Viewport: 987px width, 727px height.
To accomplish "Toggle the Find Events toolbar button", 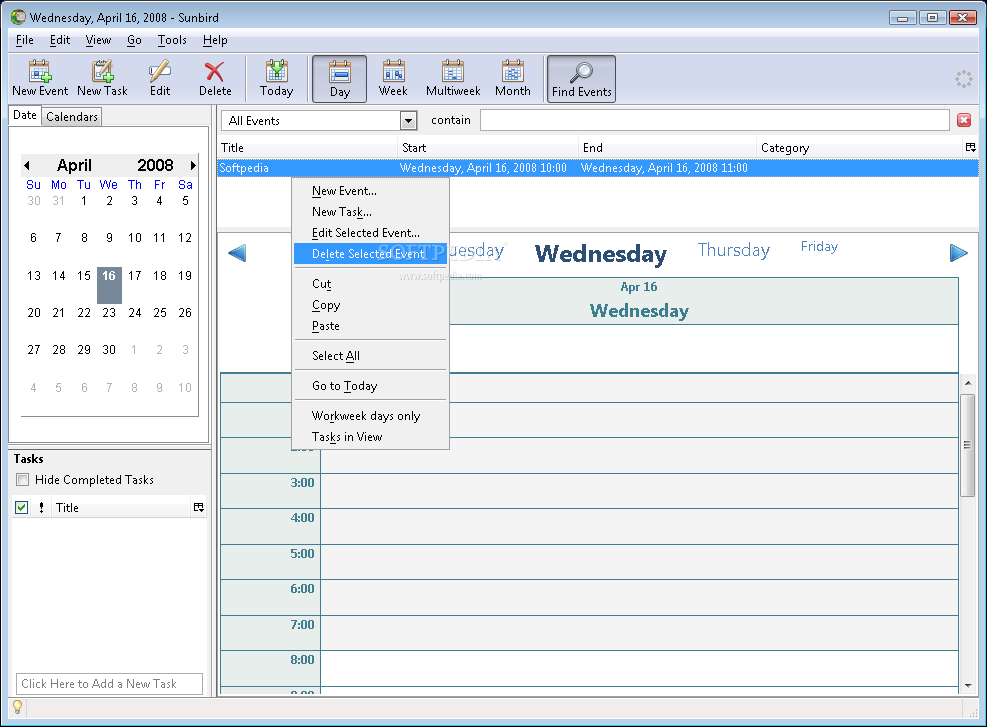I will pos(581,79).
